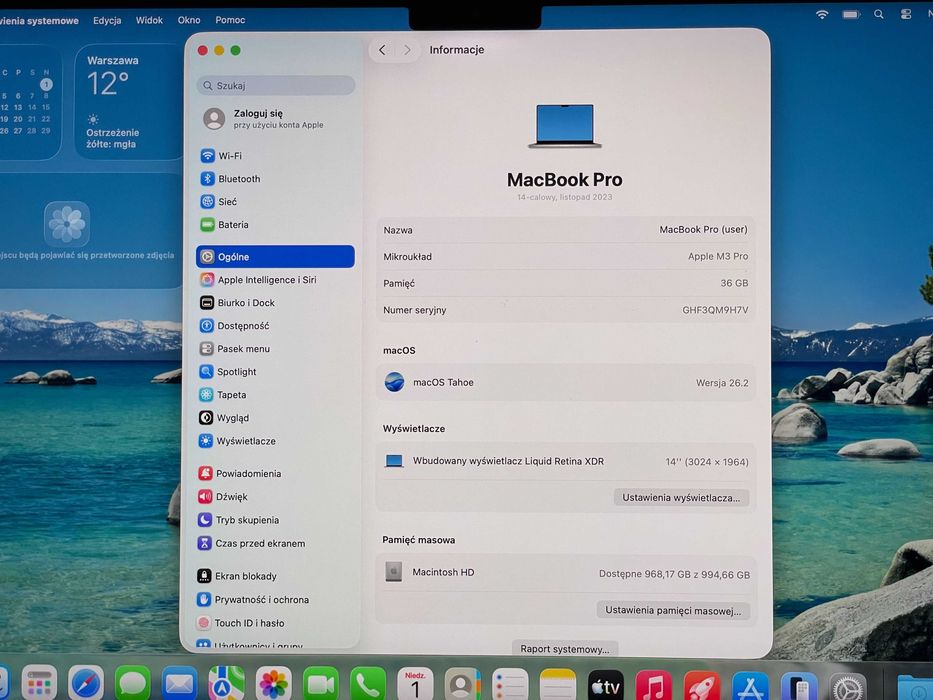The width and height of the screenshot is (933, 700).
Task: Click the battery status menu bar icon
Action: [x=851, y=14]
